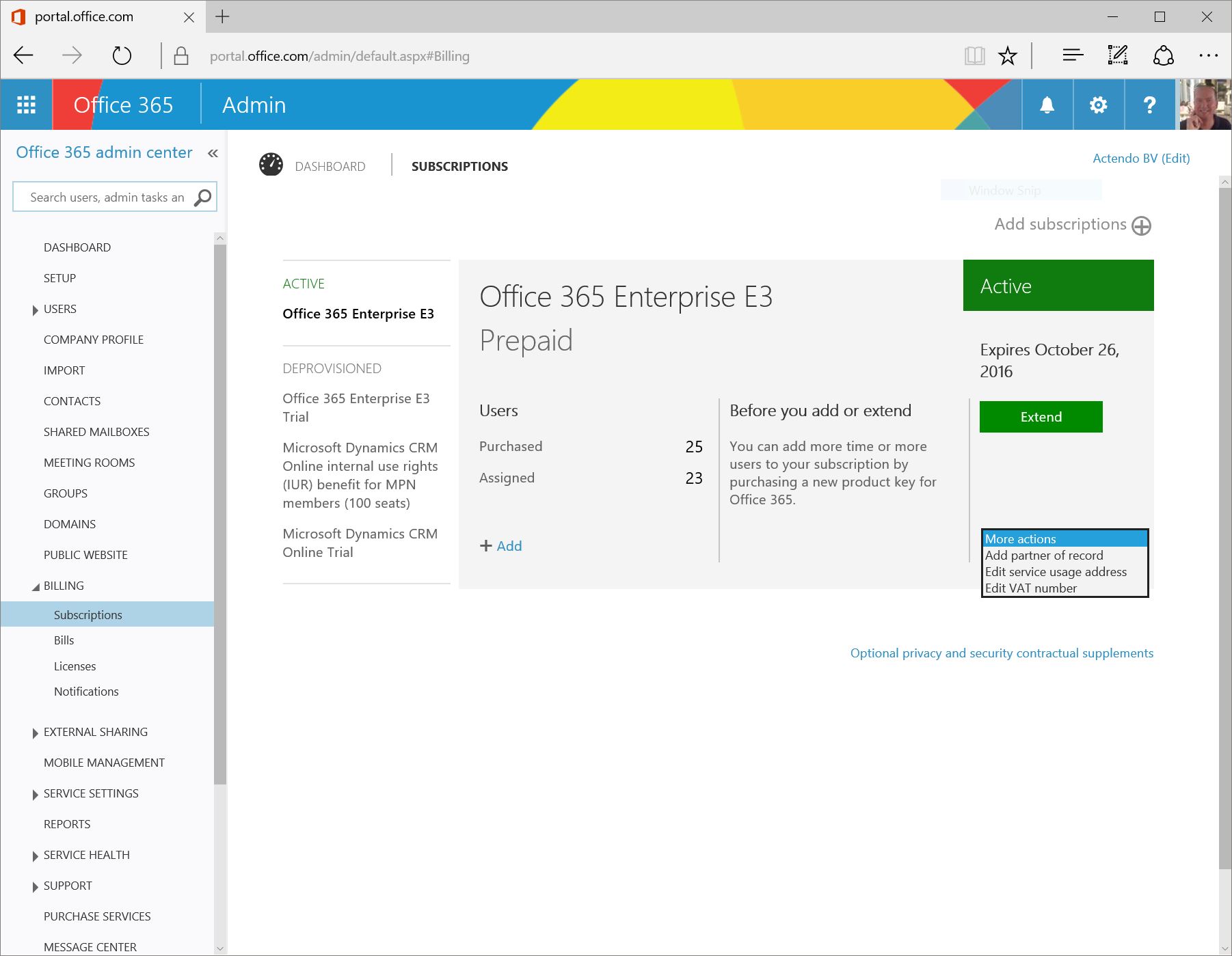The width and height of the screenshot is (1232, 956).
Task: Select Edit VAT number option
Action: (x=1064, y=588)
